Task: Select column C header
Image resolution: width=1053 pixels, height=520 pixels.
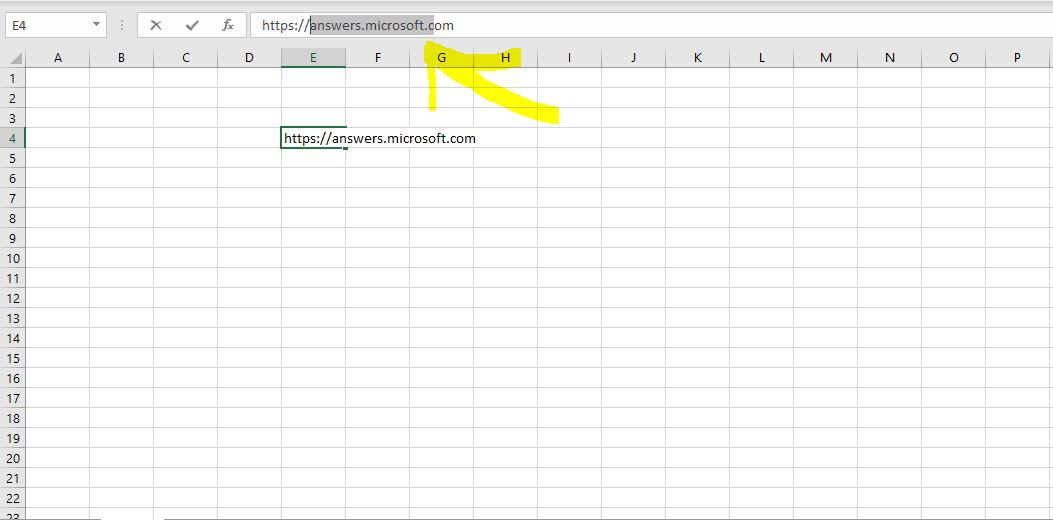Action: point(185,58)
